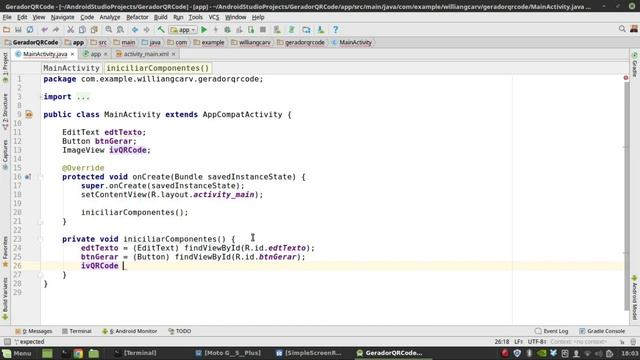Click the UTF-8 encoding selector in the status bar

[x=537, y=342]
